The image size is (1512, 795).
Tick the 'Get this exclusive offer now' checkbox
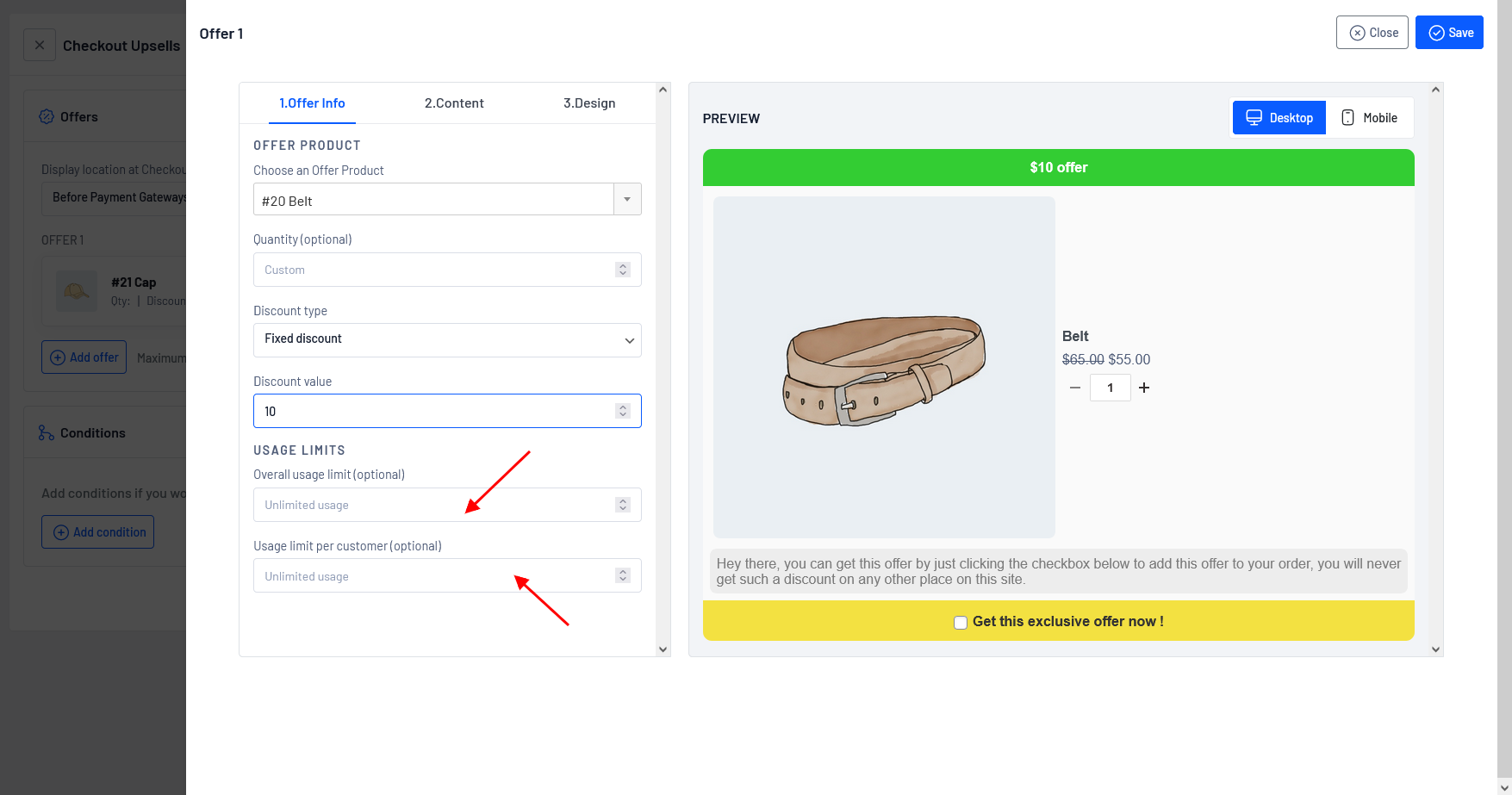(x=961, y=623)
